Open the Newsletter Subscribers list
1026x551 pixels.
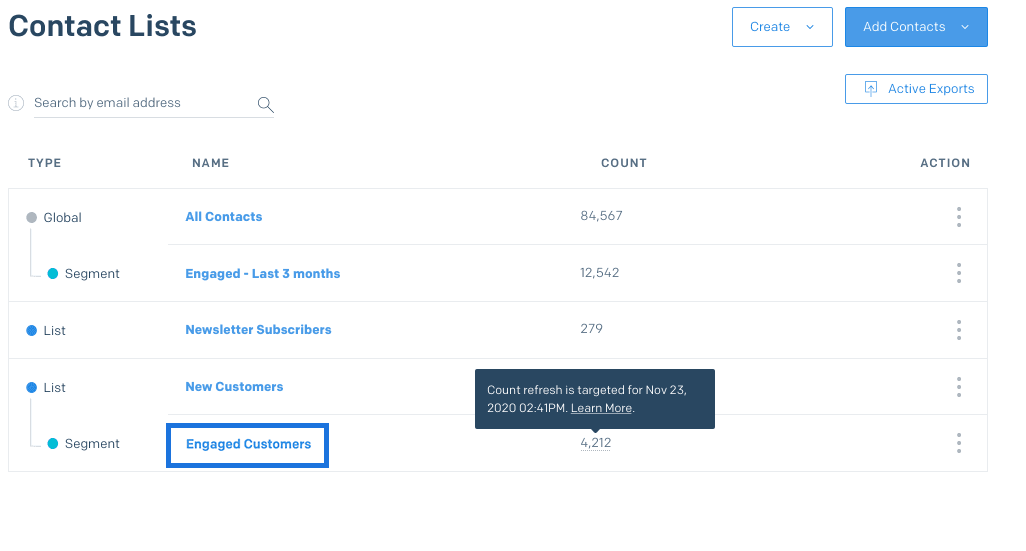coord(258,330)
